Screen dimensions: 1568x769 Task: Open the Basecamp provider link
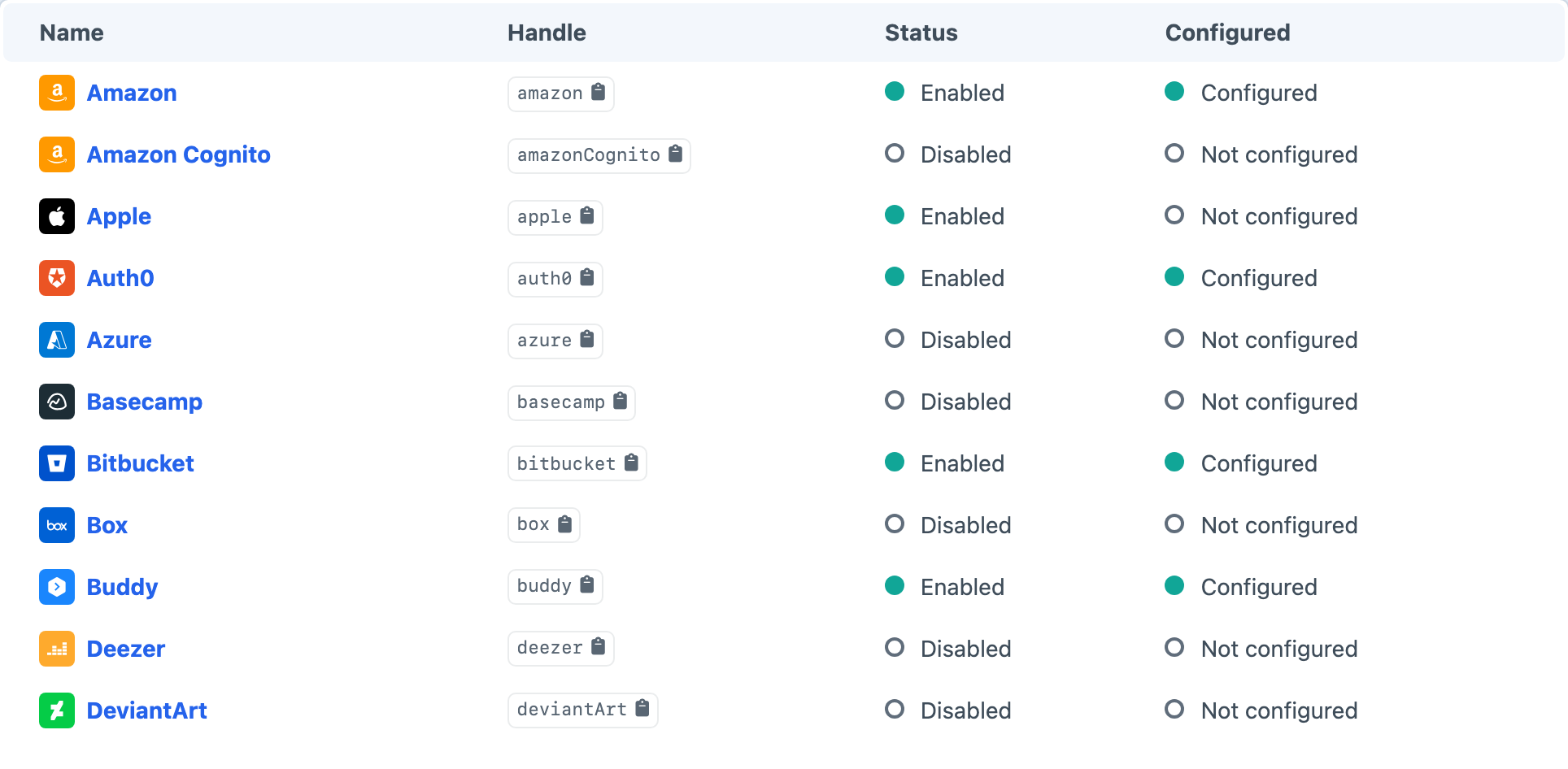[x=145, y=402]
